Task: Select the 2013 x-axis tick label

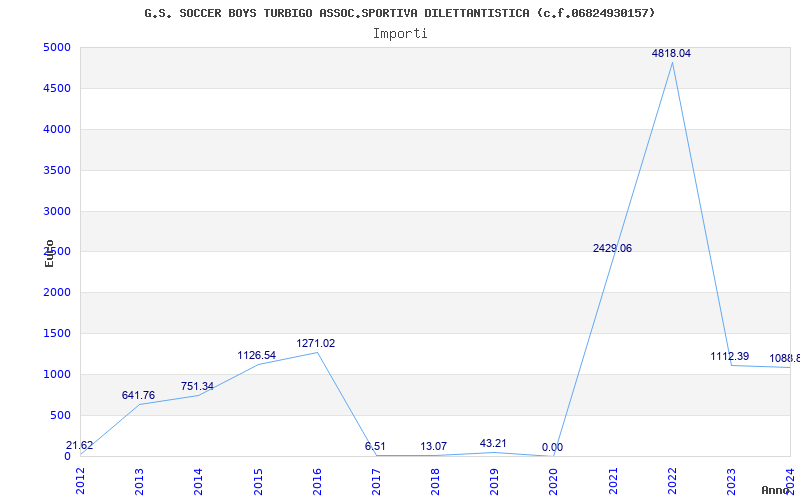Action: (x=139, y=481)
